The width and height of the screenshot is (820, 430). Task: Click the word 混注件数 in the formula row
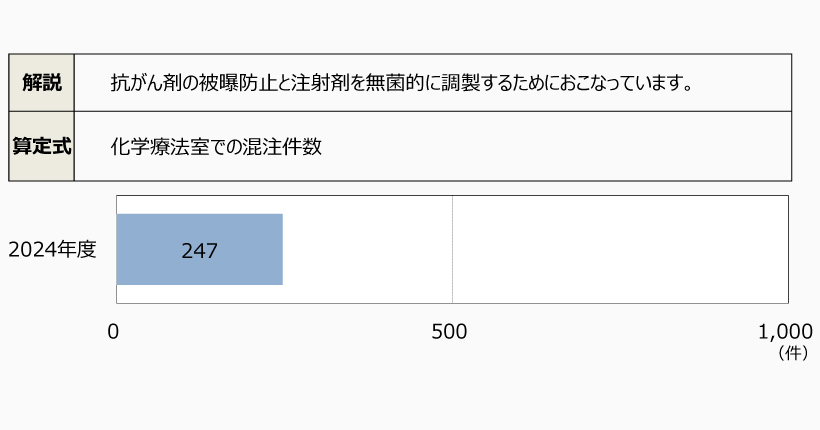[x=286, y=146]
